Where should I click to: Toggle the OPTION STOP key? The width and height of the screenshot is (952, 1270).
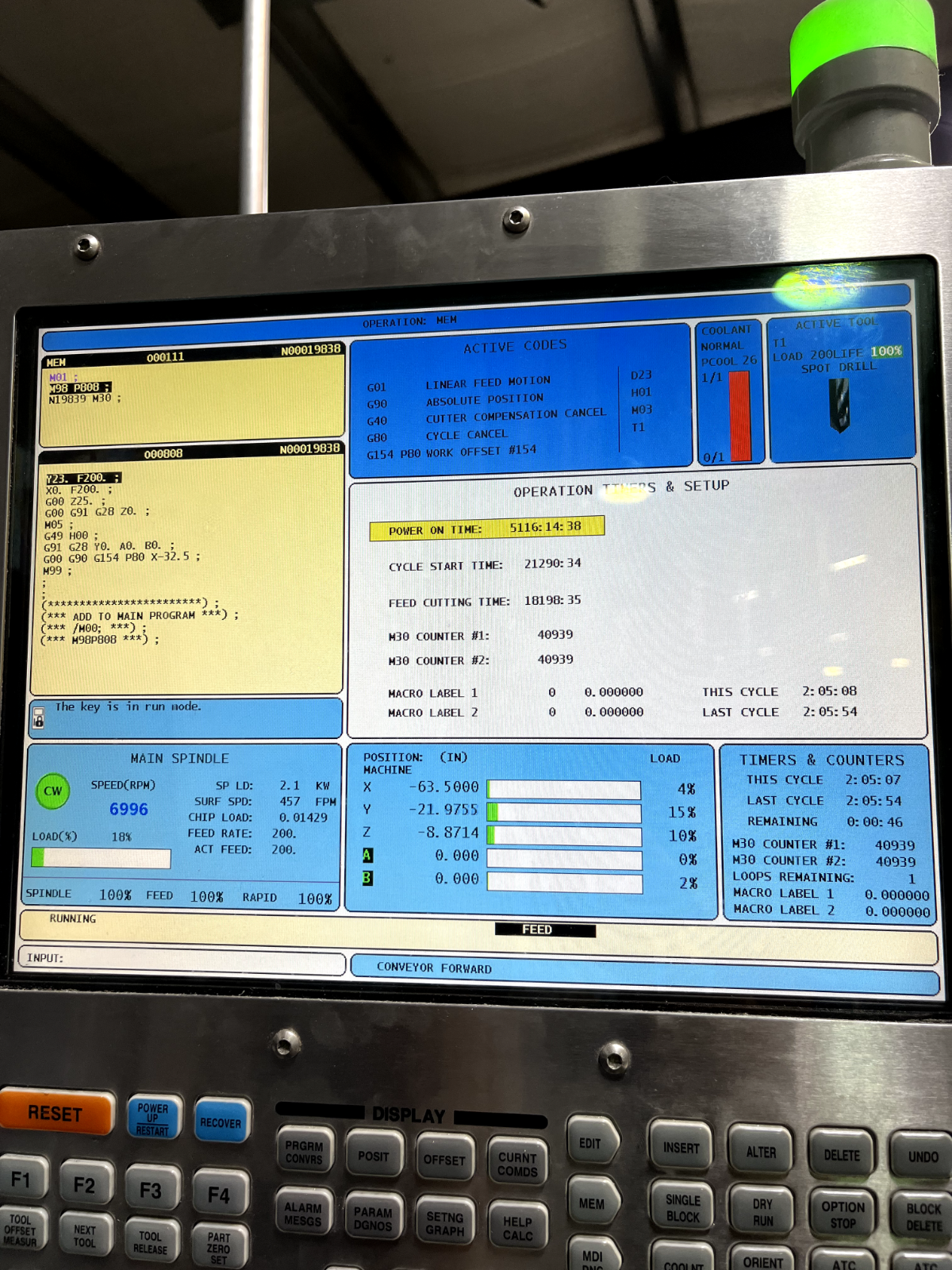tap(843, 1214)
